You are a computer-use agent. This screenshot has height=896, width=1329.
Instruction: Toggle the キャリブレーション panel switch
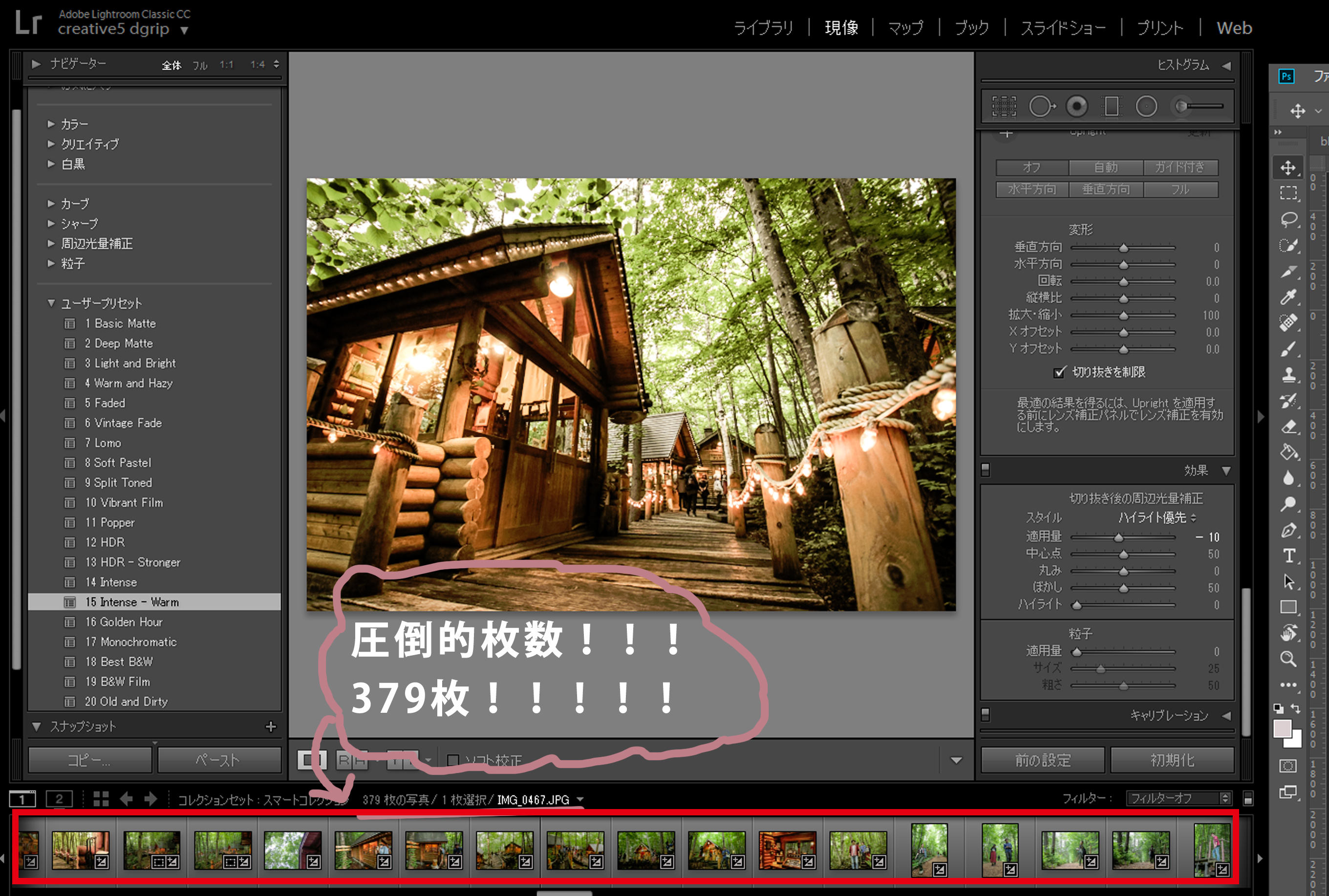pos(986,715)
